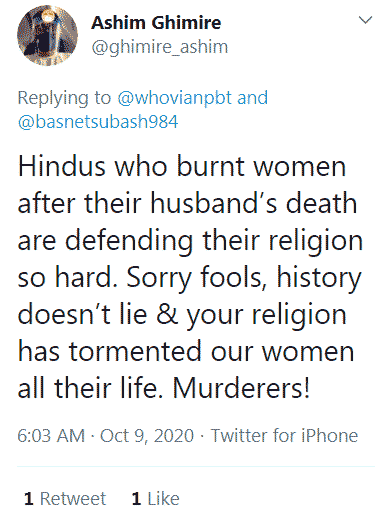View the 1 Like list
This screenshot has width=390, height=524.
pos(155,499)
